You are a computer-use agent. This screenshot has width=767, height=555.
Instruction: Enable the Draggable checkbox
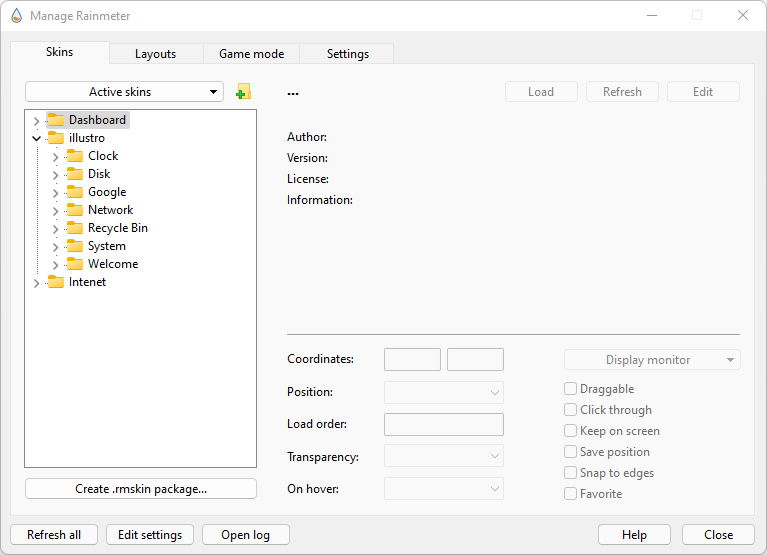pos(570,389)
